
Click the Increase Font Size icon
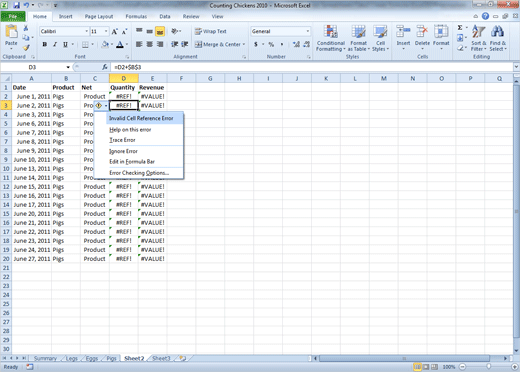click(x=114, y=32)
